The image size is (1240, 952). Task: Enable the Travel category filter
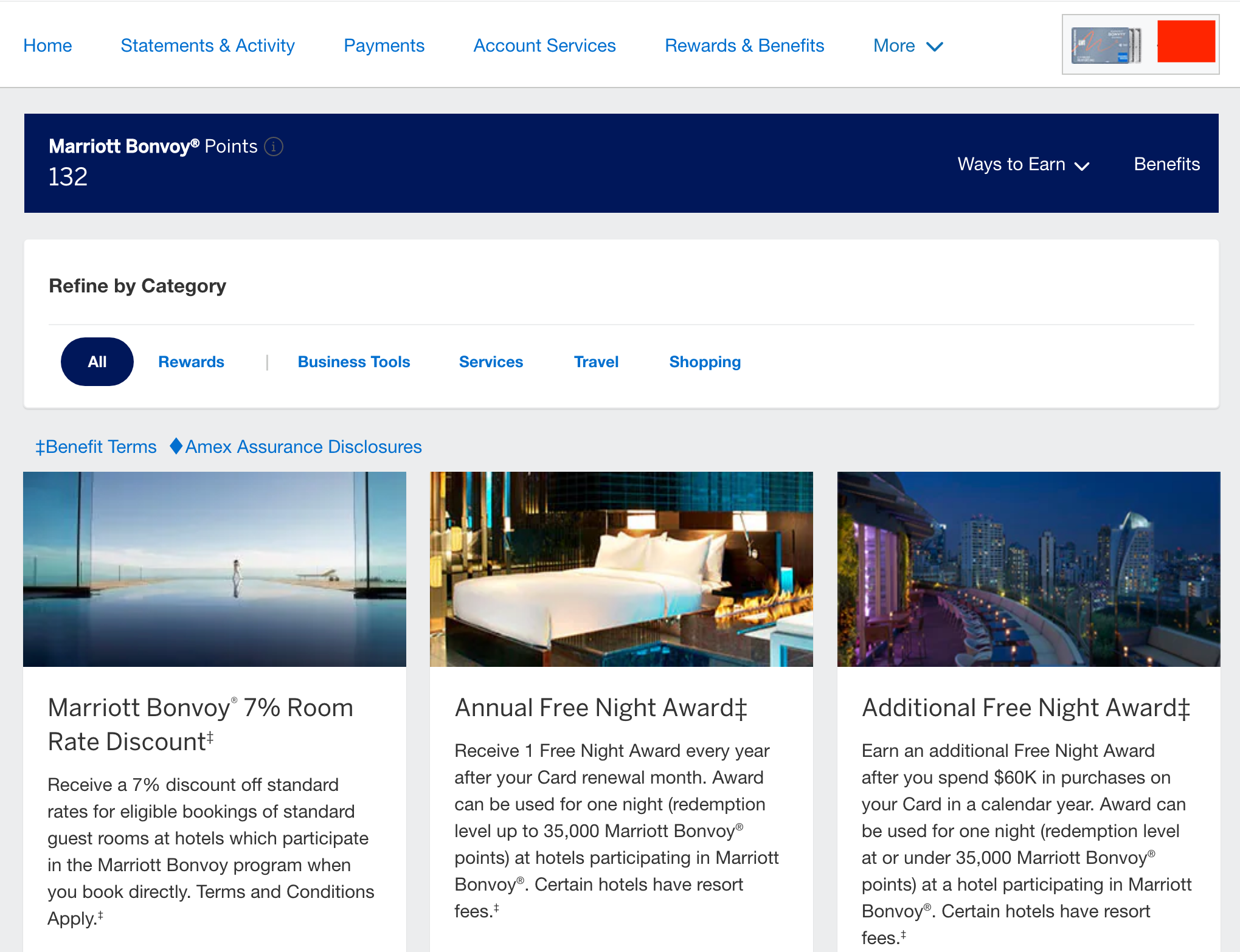tap(595, 361)
